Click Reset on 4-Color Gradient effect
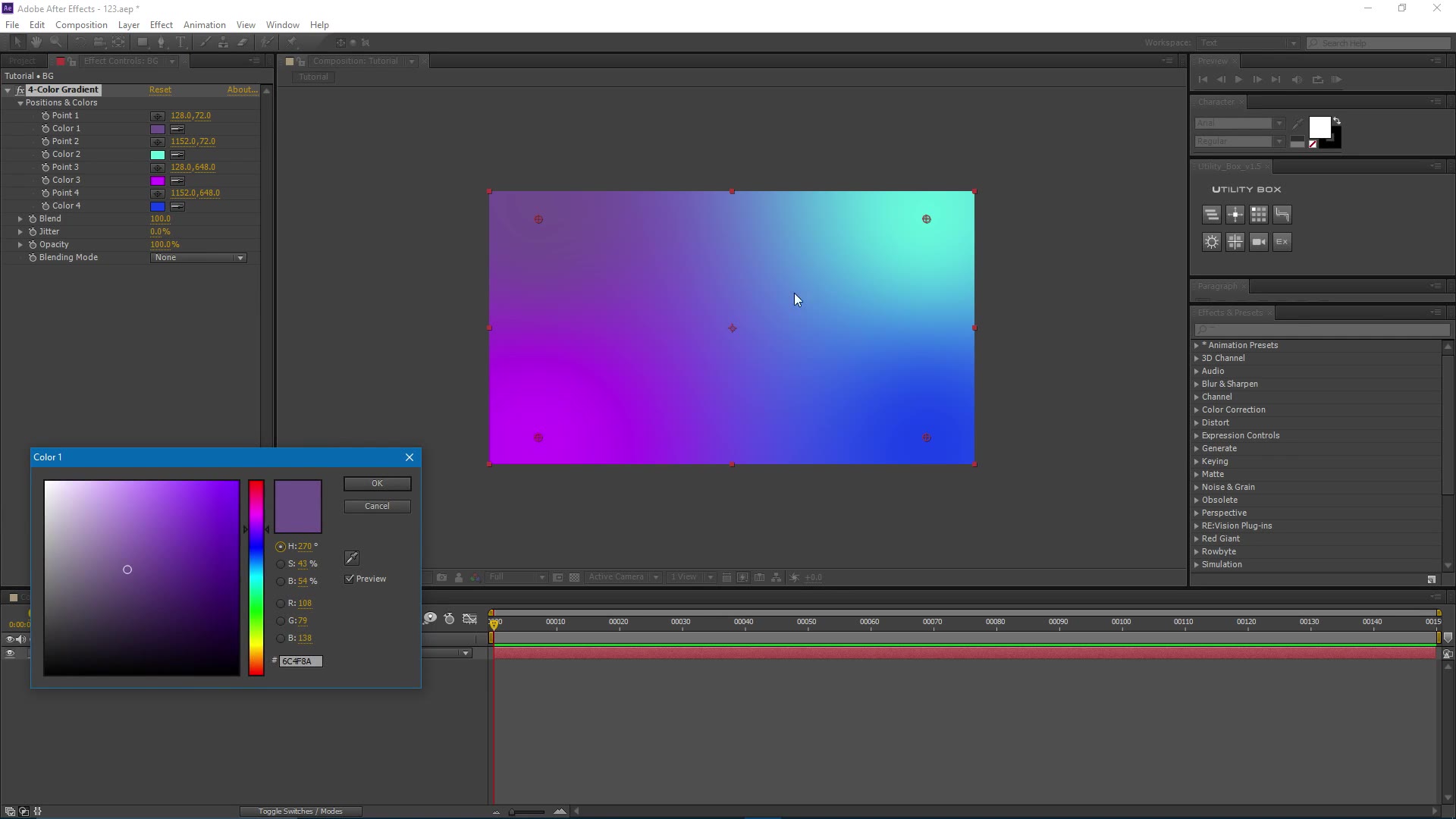 (x=160, y=89)
